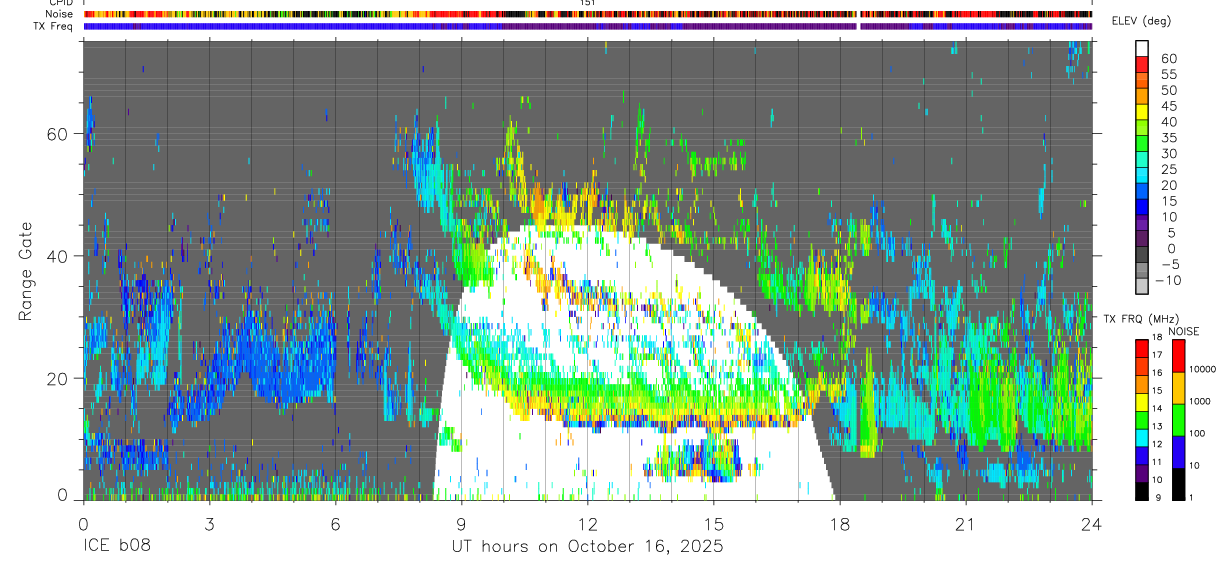Click x-axis tick label '24'
The height and width of the screenshot is (567, 1228).
point(1091,523)
